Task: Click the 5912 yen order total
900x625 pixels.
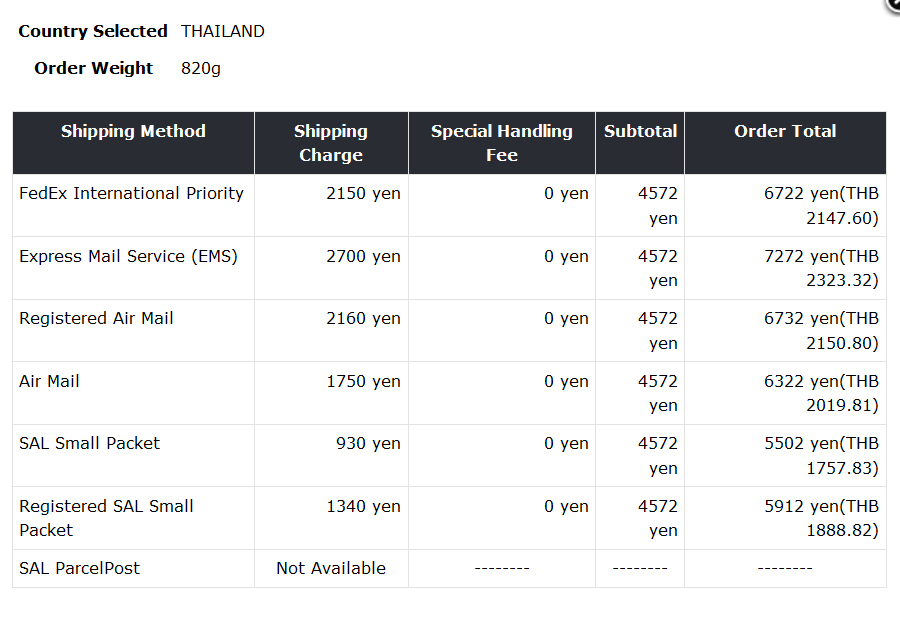Action: (x=821, y=518)
